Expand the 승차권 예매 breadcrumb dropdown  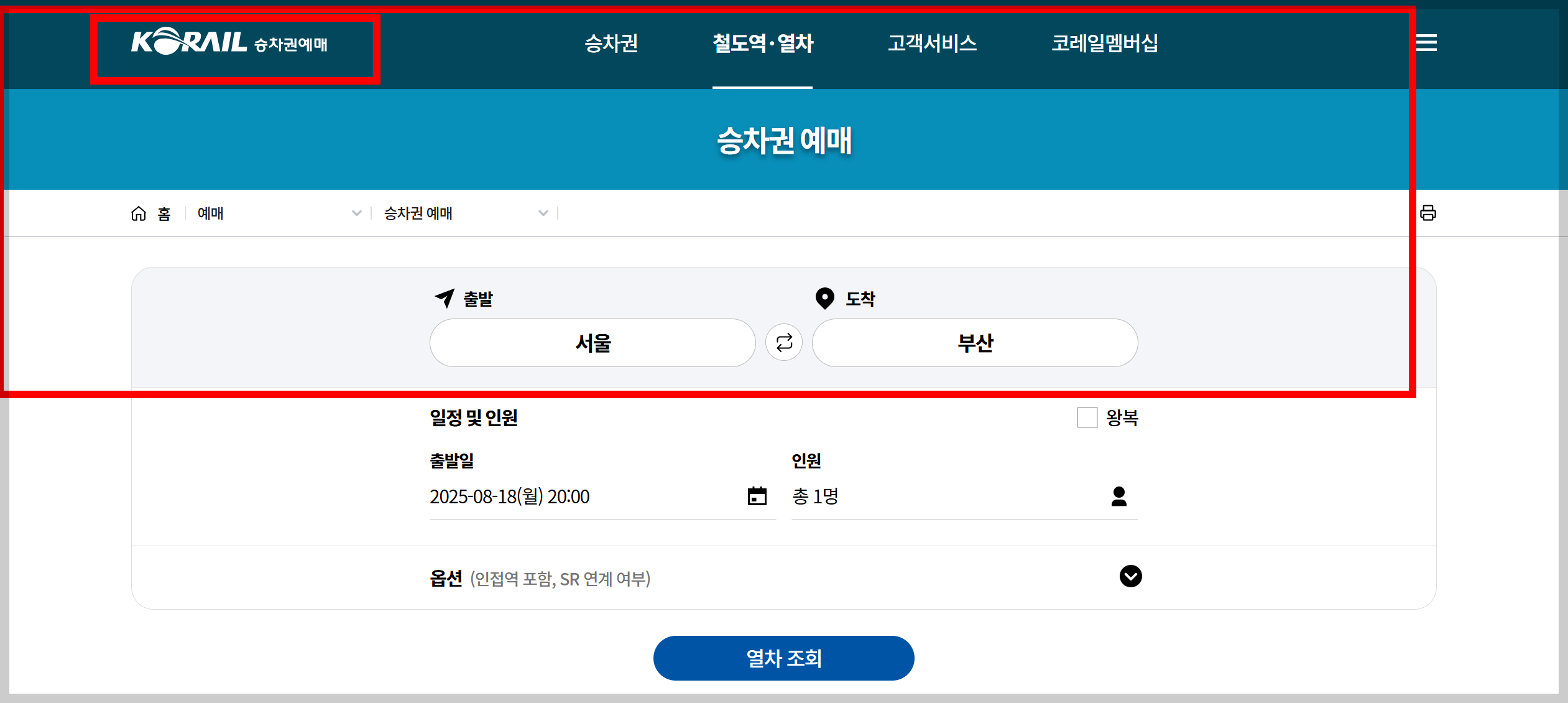(543, 213)
